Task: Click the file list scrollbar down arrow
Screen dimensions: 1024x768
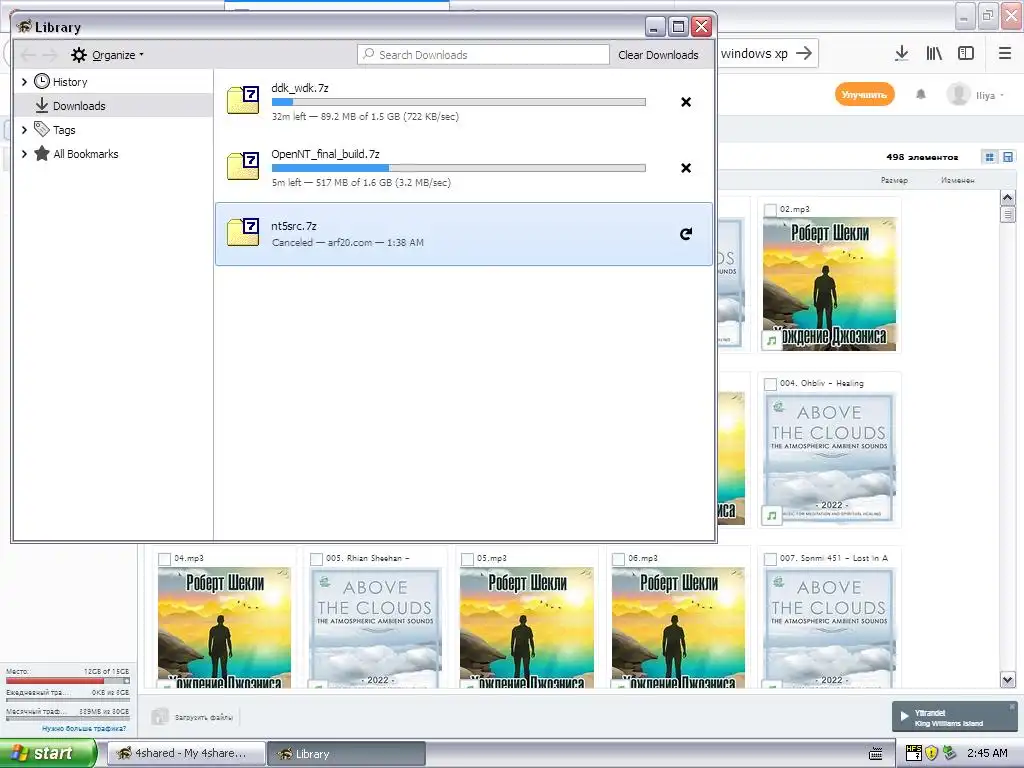Action: 1008,680
